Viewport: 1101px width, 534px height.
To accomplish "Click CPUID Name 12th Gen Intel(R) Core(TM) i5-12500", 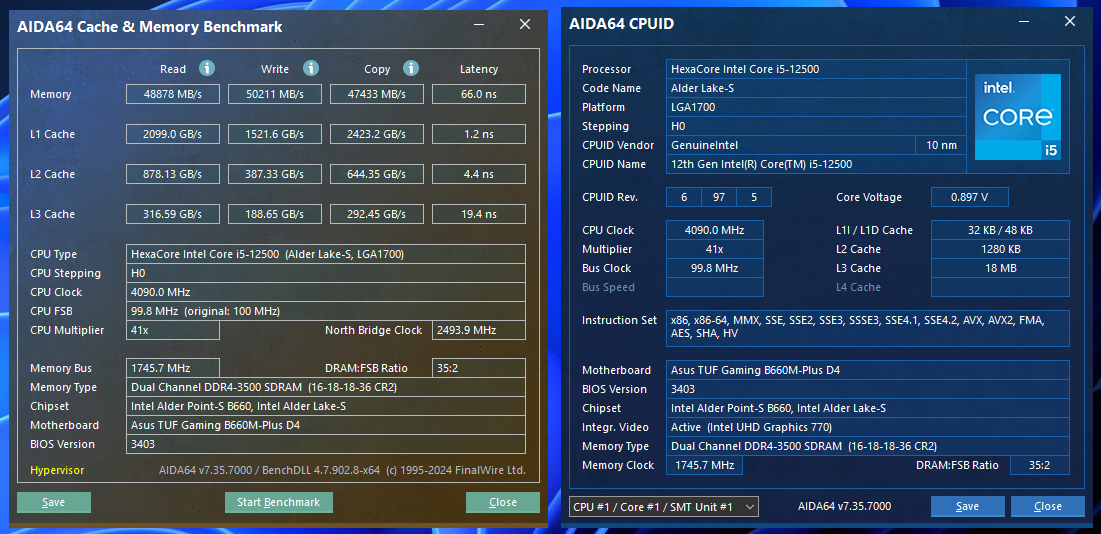I will [x=816, y=163].
